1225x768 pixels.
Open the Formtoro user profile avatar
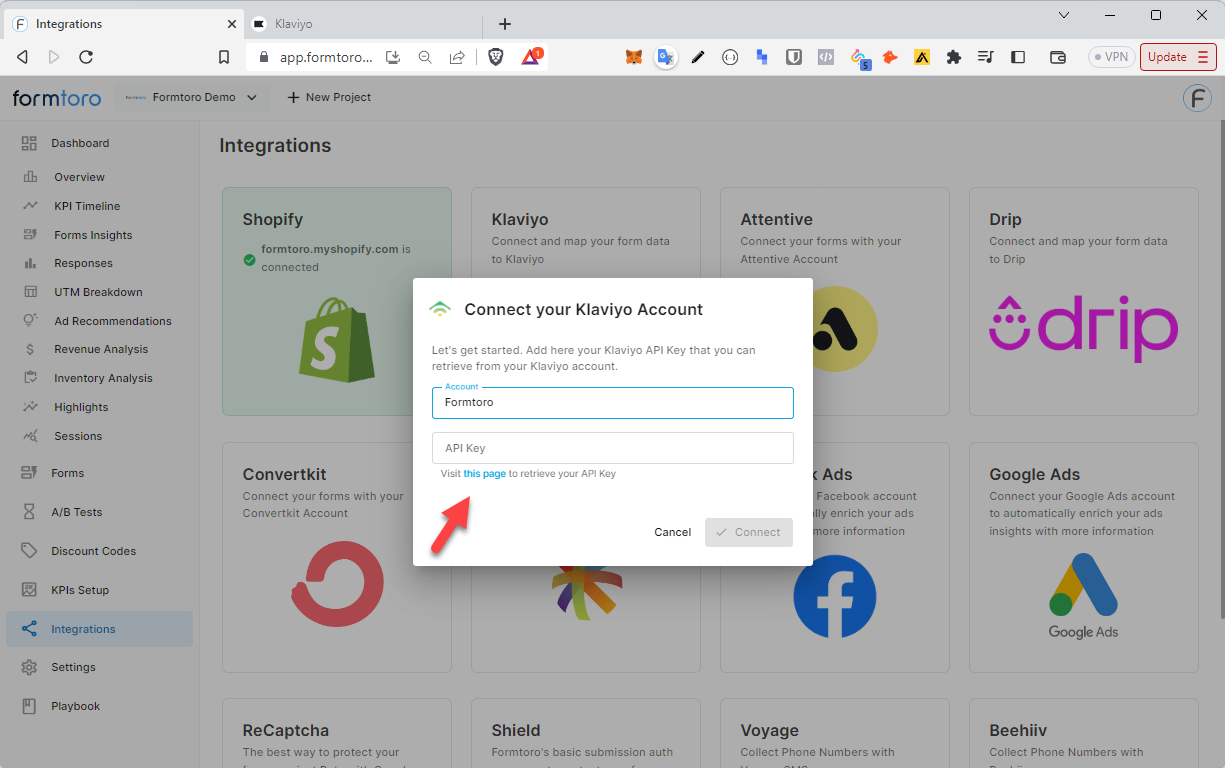(1197, 98)
